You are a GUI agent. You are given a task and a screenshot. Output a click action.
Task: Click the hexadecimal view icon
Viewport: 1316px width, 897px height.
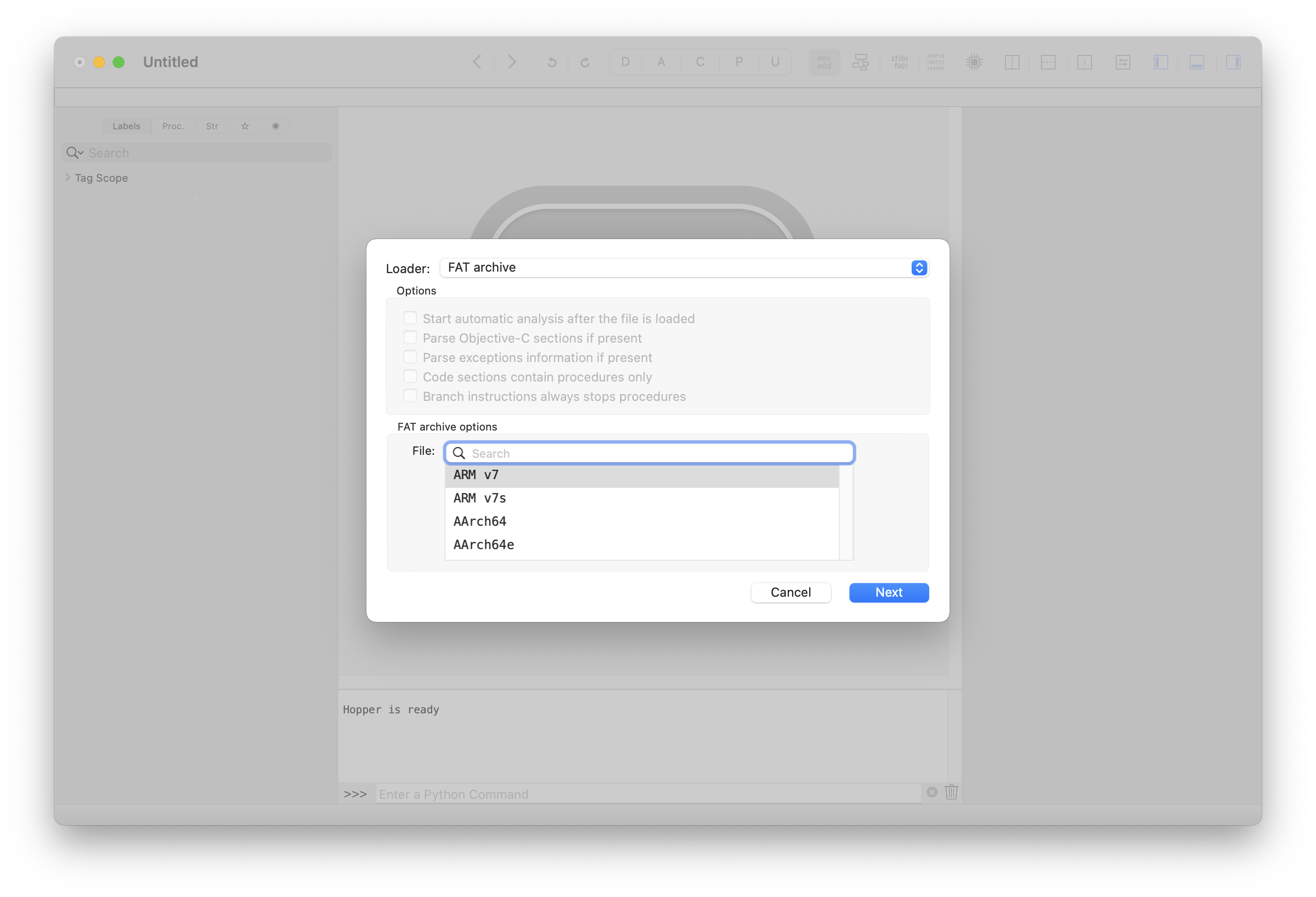click(x=935, y=62)
